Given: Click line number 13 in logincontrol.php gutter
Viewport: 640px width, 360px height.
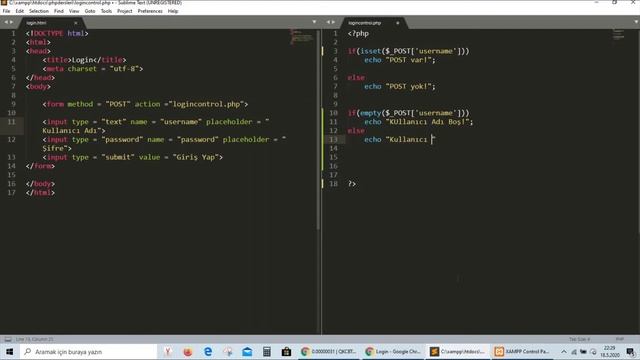Looking at the screenshot, I should 333,139.
